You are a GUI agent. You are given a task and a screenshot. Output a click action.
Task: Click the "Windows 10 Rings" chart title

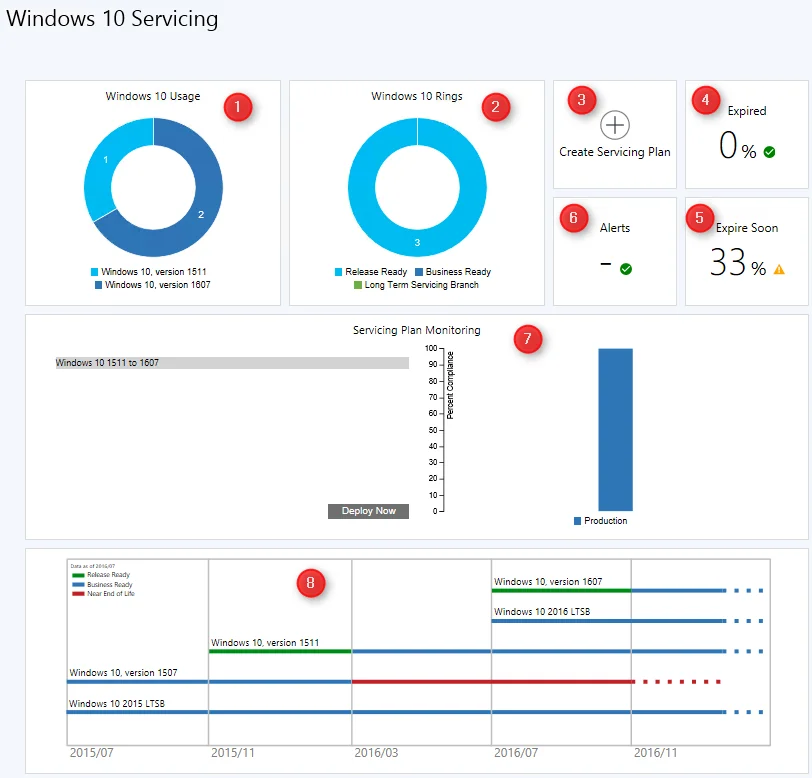coord(417,96)
